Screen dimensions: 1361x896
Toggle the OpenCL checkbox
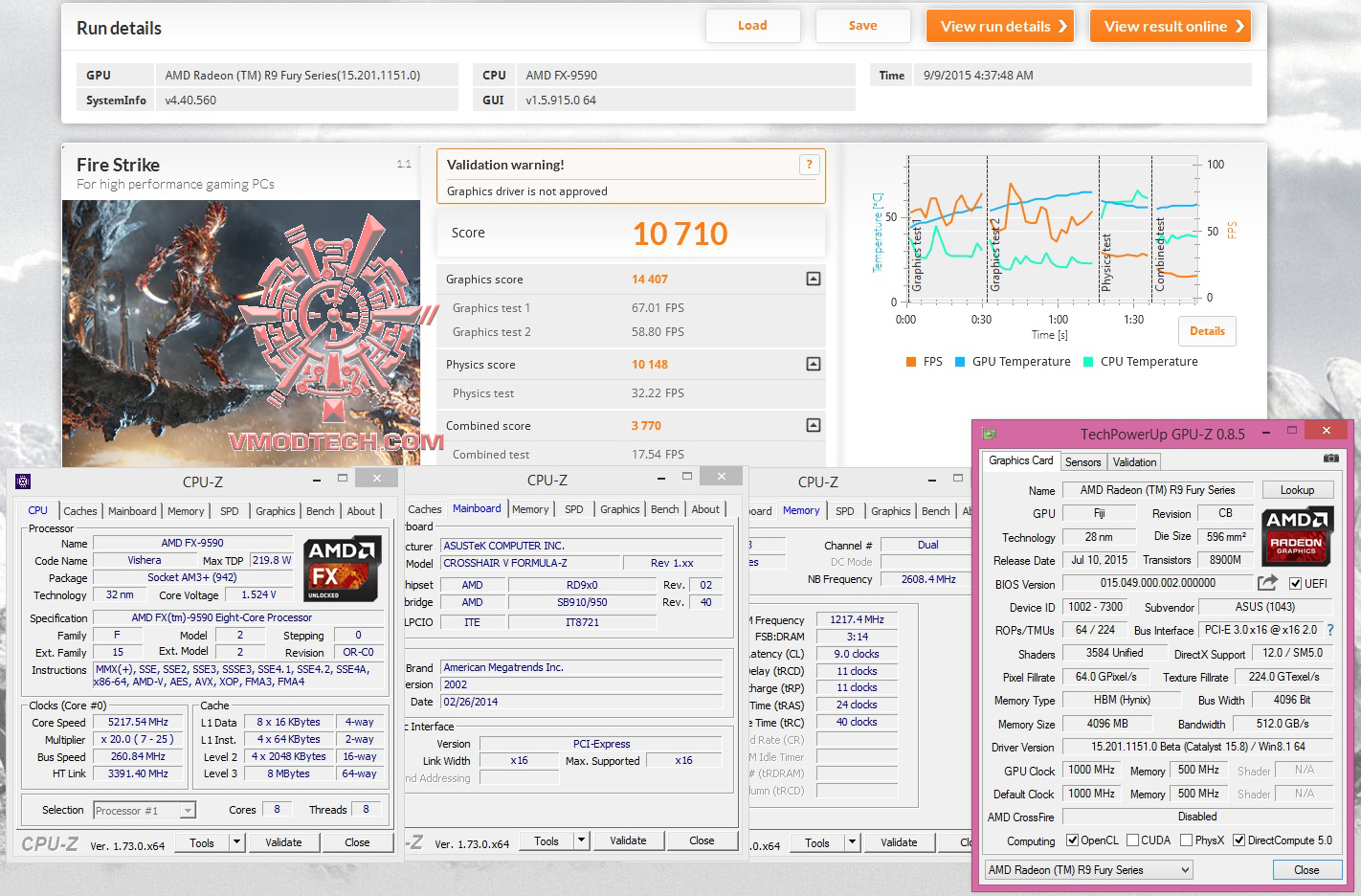tap(1072, 840)
